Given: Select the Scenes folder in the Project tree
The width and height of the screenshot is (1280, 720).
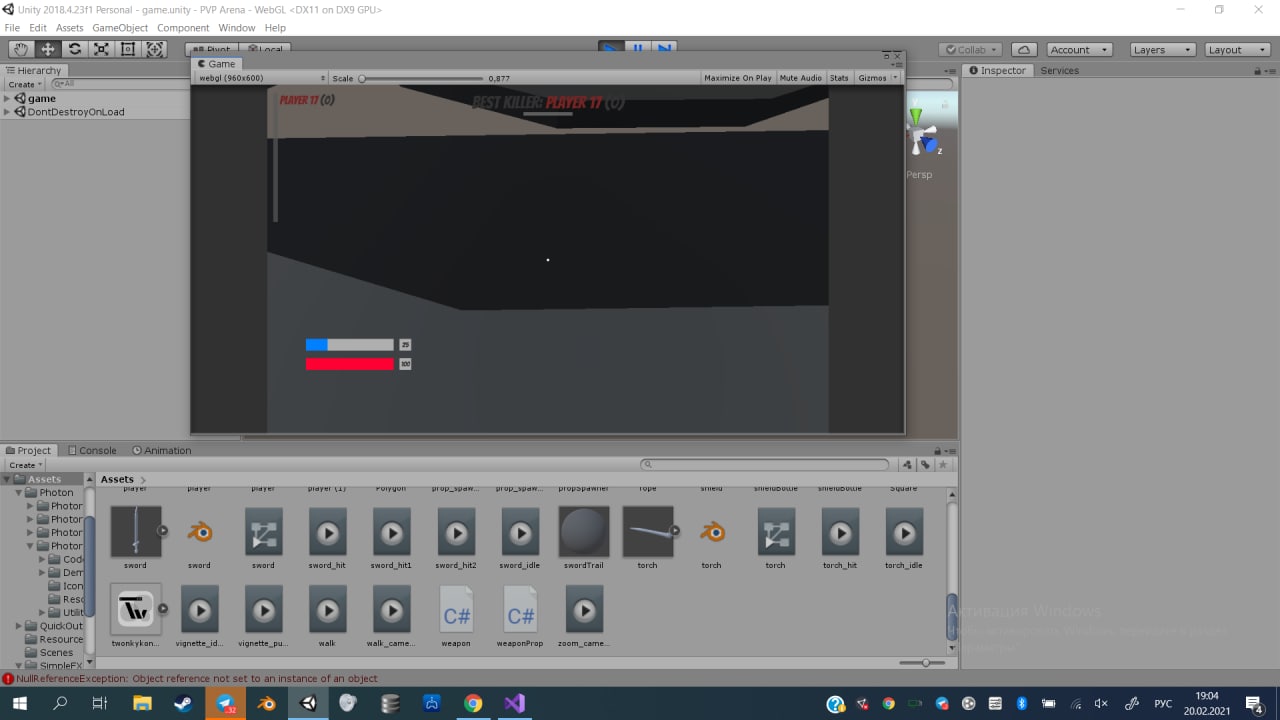Looking at the screenshot, I should click(56, 652).
